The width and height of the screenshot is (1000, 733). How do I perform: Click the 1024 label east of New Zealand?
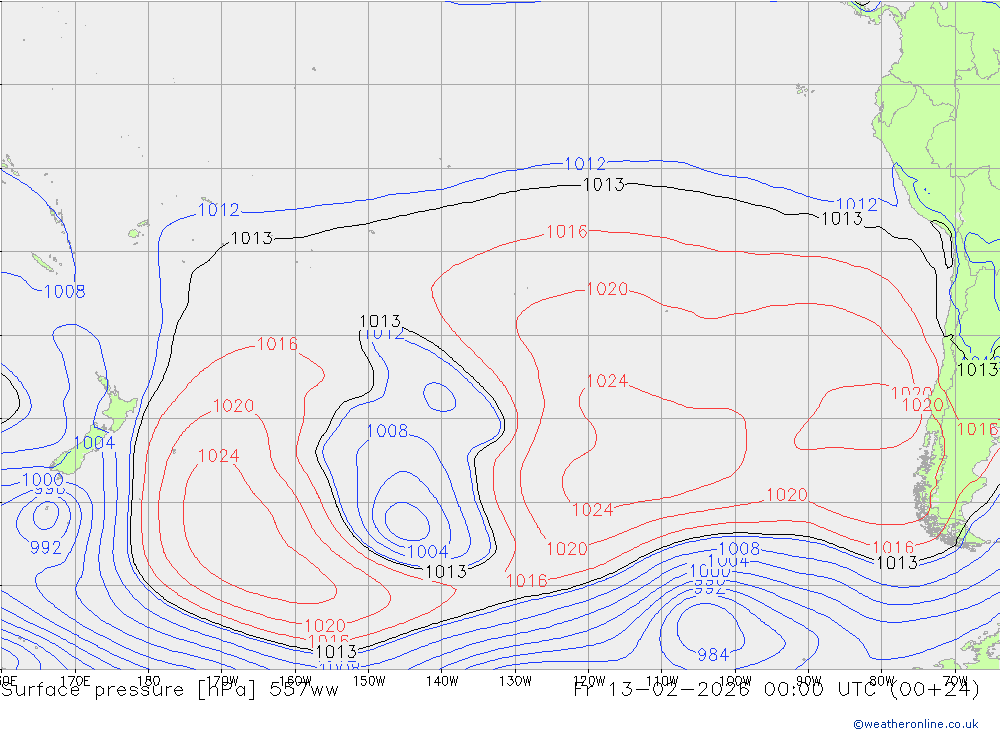(218, 456)
